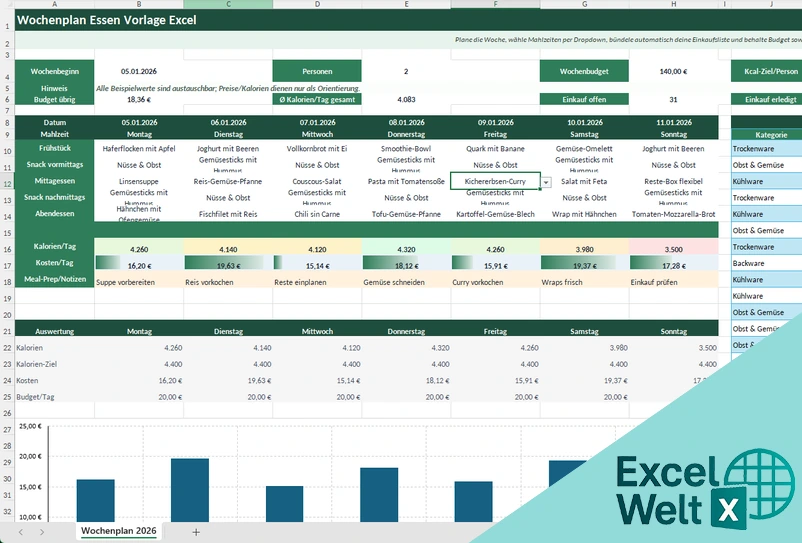Select the Backware category cell
This screenshot has width=802, height=543.
pyautogui.click(x=767, y=263)
